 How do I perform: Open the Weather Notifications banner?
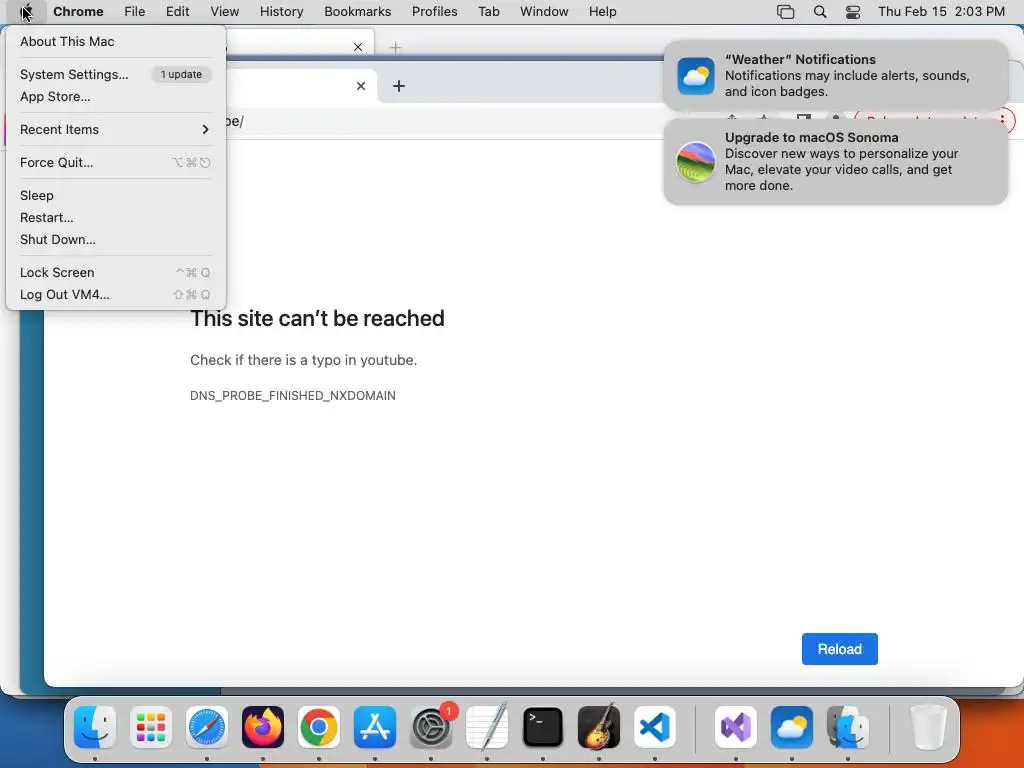coord(836,76)
